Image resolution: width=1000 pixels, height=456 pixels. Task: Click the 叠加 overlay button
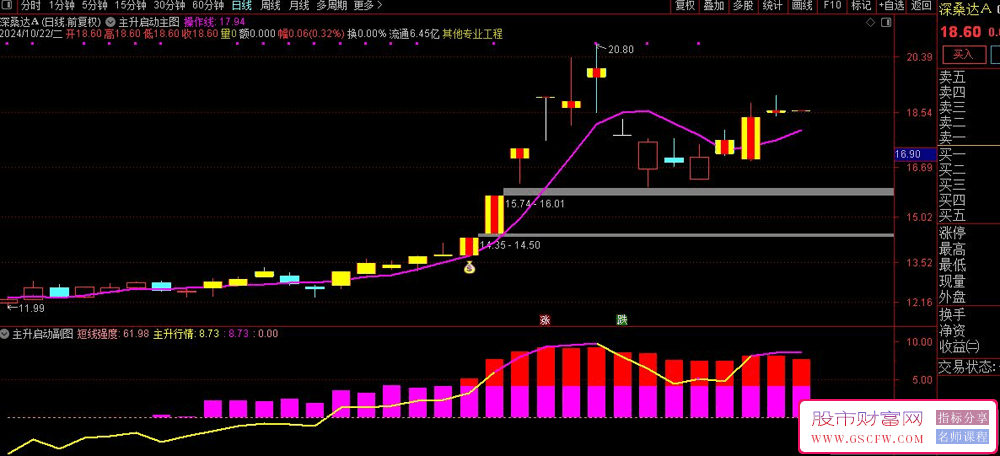[x=714, y=6]
